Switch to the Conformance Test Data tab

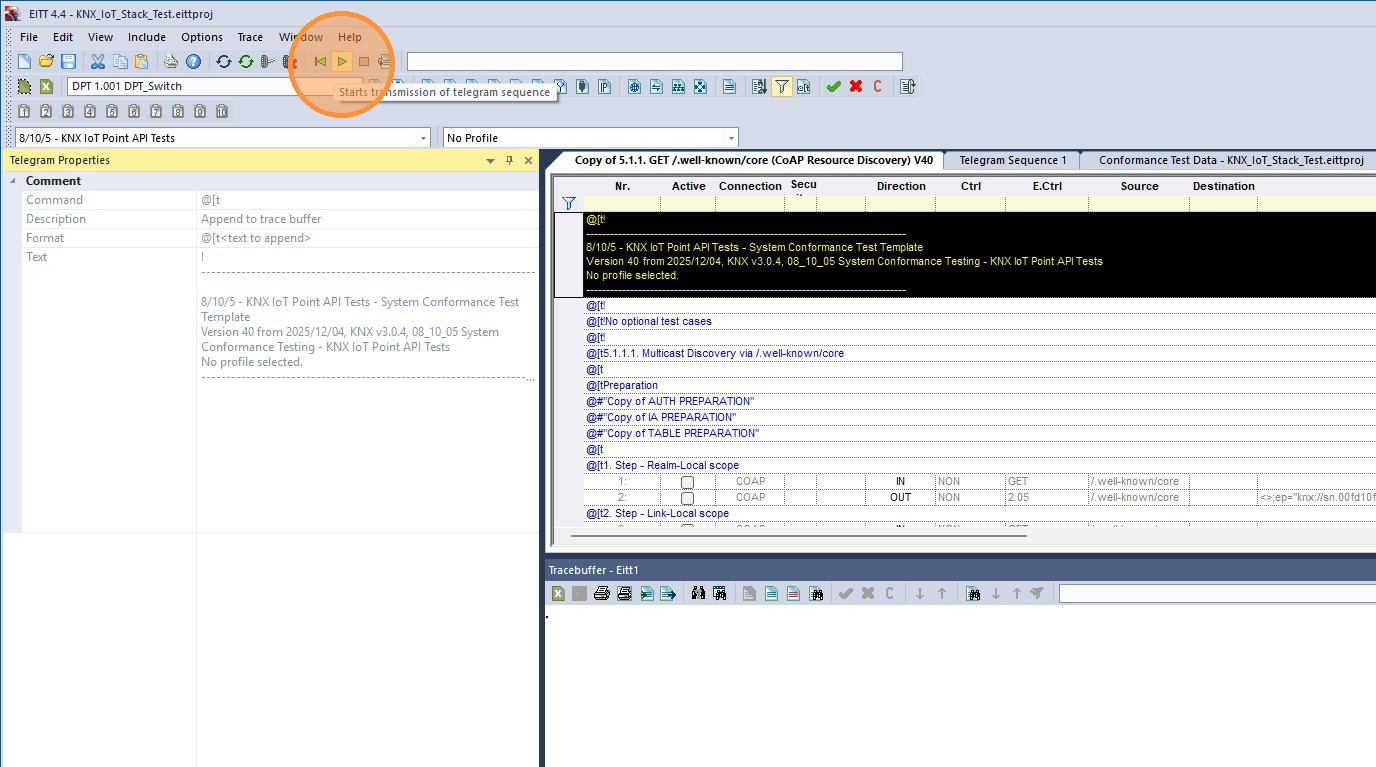[1231, 160]
